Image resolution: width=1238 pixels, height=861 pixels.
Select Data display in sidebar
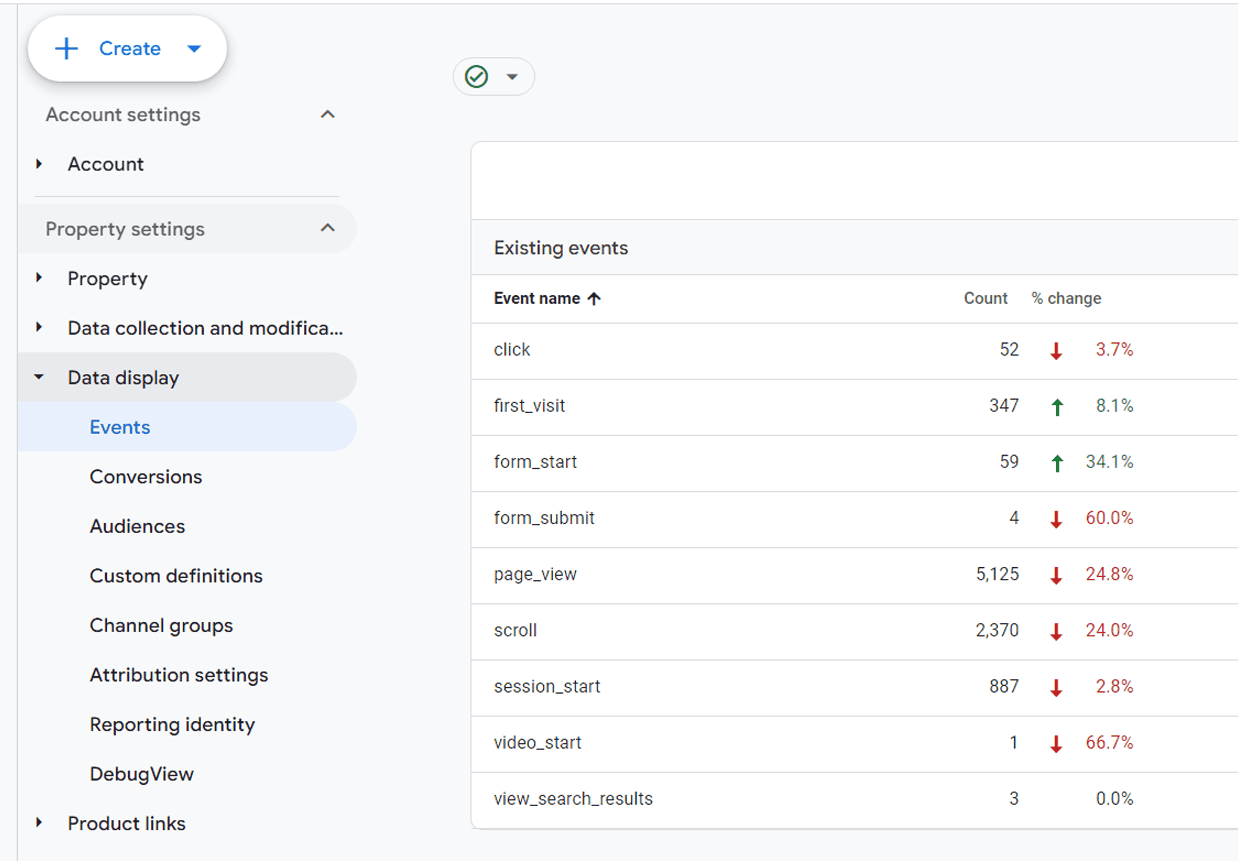click(x=124, y=378)
